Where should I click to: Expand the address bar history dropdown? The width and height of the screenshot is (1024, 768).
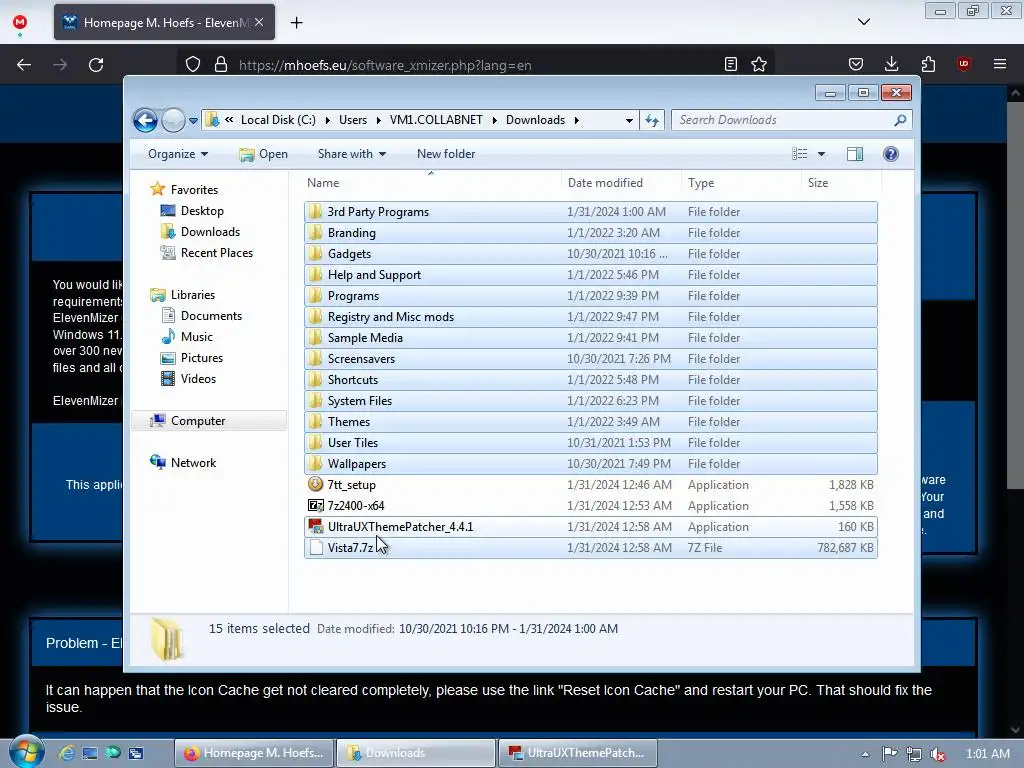coord(629,120)
